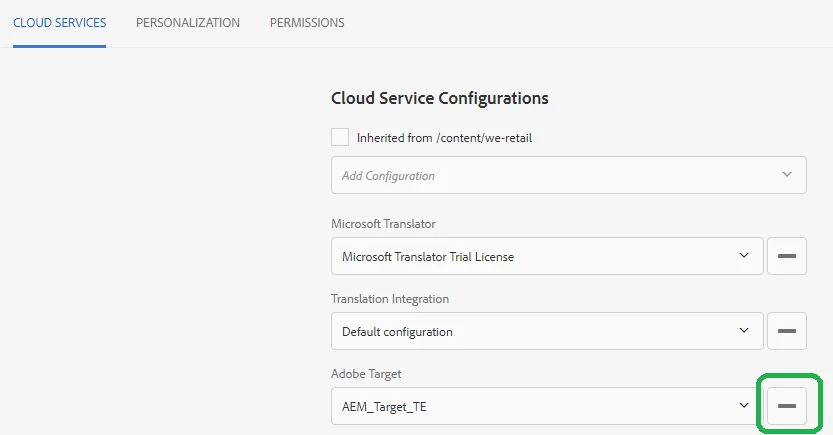Open the Permissions tab
The width and height of the screenshot is (833, 435).
(x=307, y=22)
